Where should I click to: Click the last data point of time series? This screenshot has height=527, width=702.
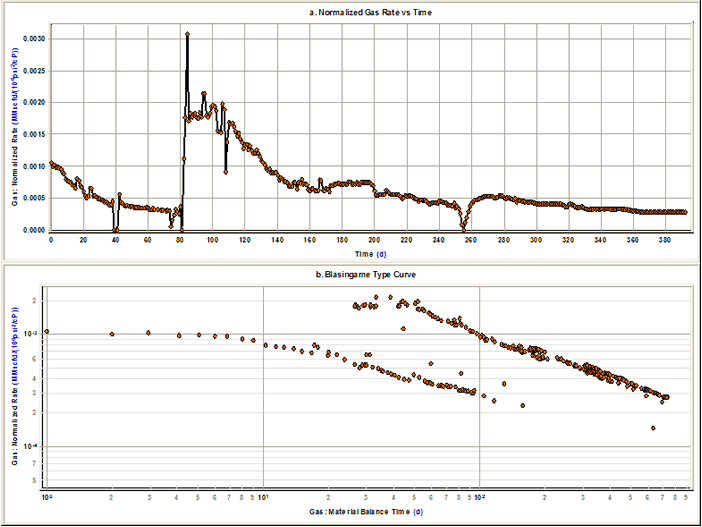point(685,212)
